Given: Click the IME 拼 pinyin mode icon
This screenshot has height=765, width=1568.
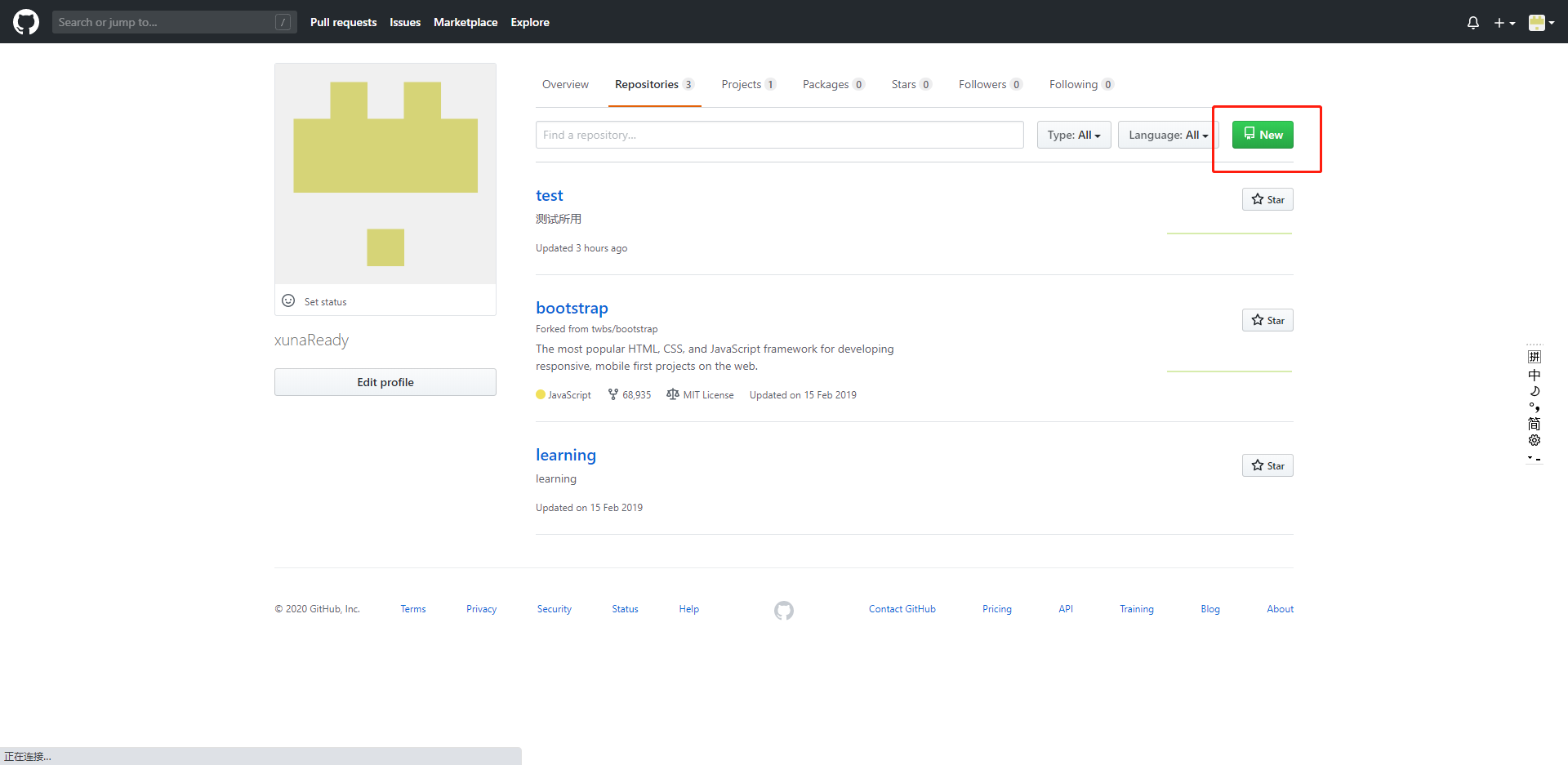Looking at the screenshot, I should (x=1535, y=357).
